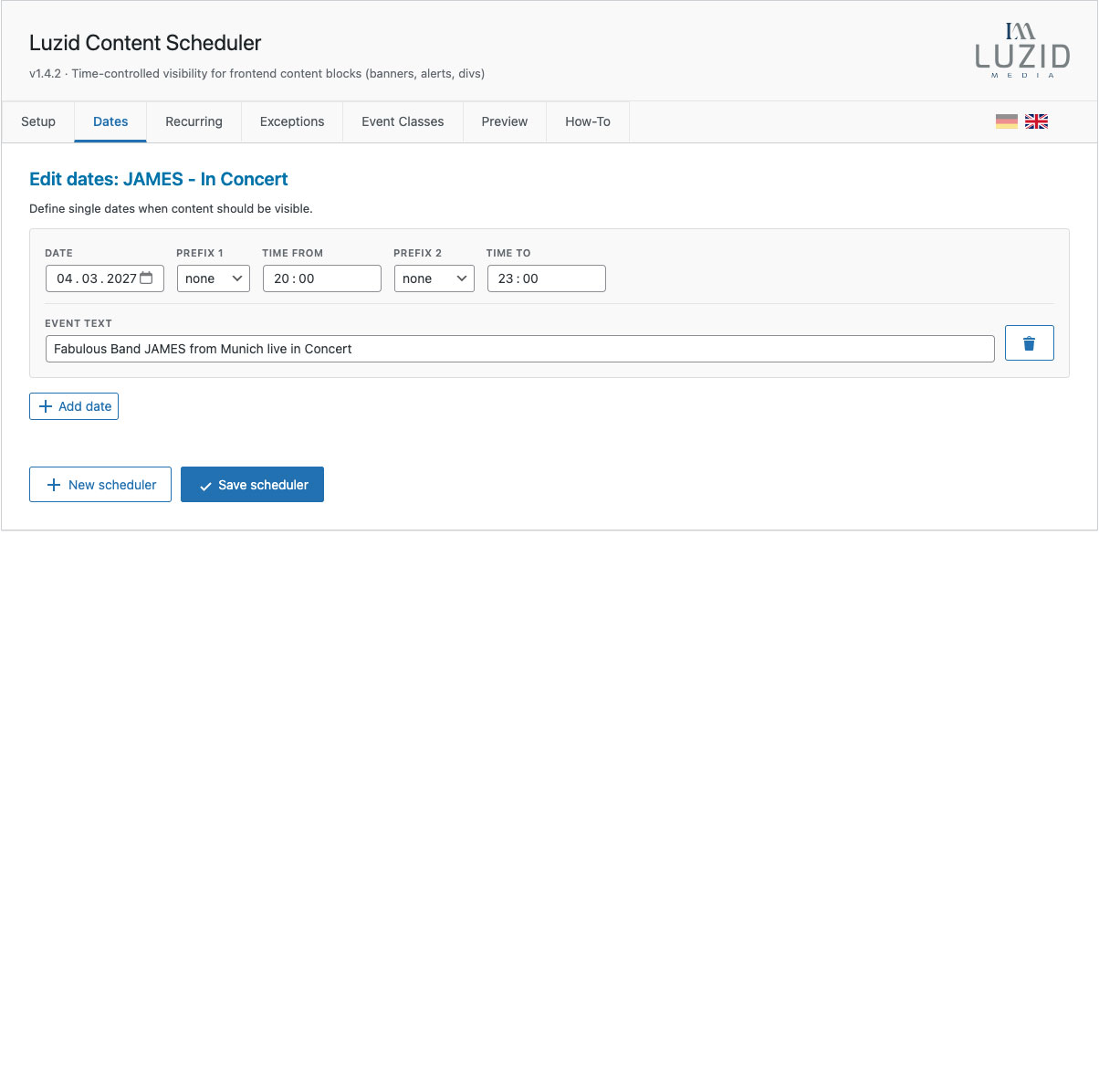1099x1092 pixels.
Task: Click the Add date button
Action: pos(74,405)
